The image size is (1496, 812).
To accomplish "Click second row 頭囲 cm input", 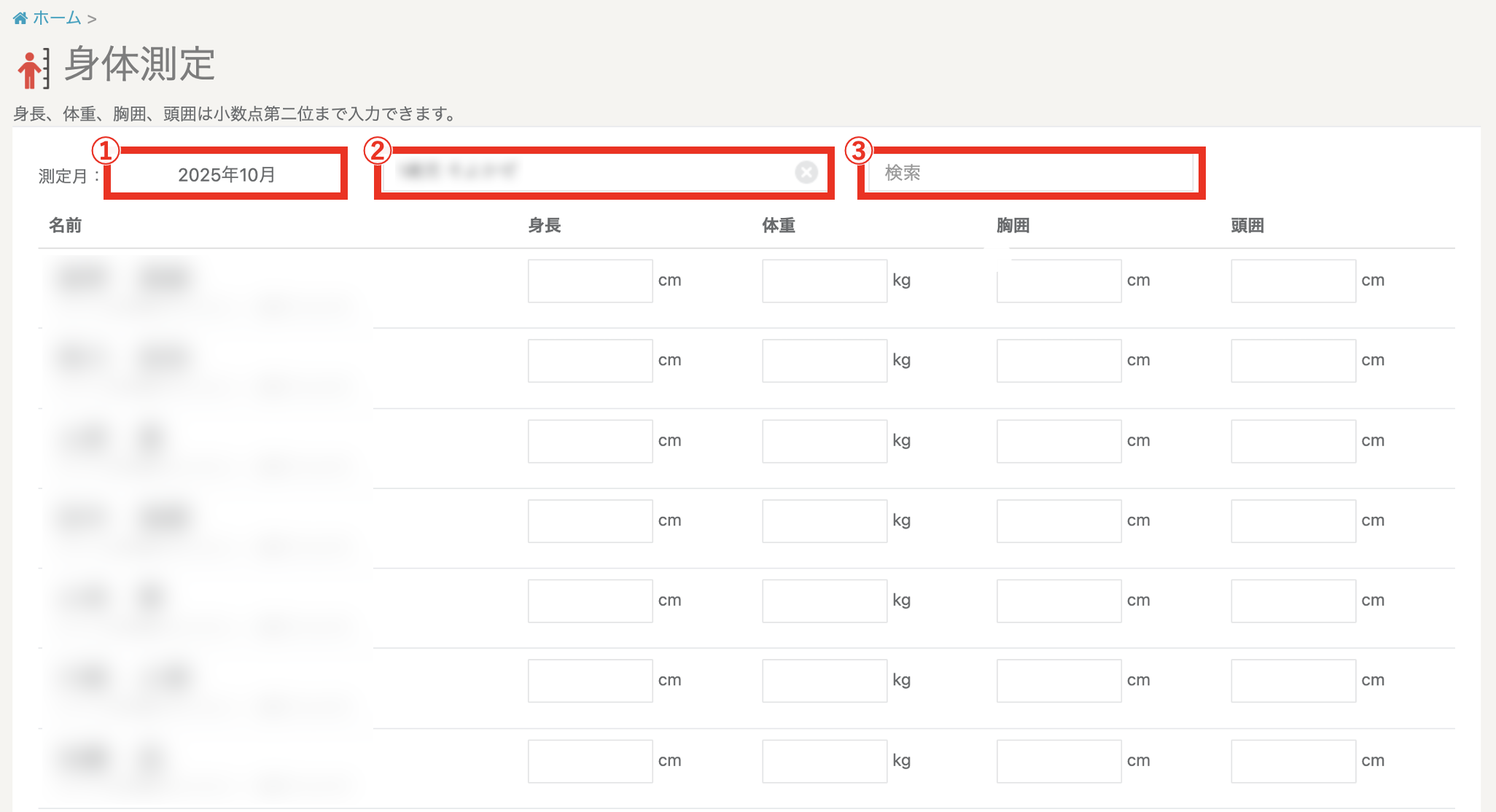I will click(x=1293, y=361).
